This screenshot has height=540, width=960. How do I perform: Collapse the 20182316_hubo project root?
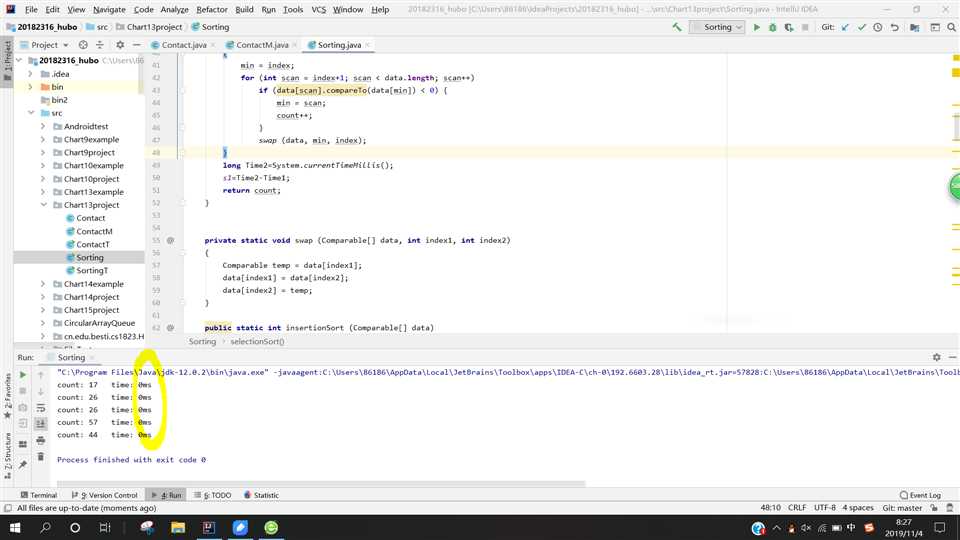[x=19, y=61]
